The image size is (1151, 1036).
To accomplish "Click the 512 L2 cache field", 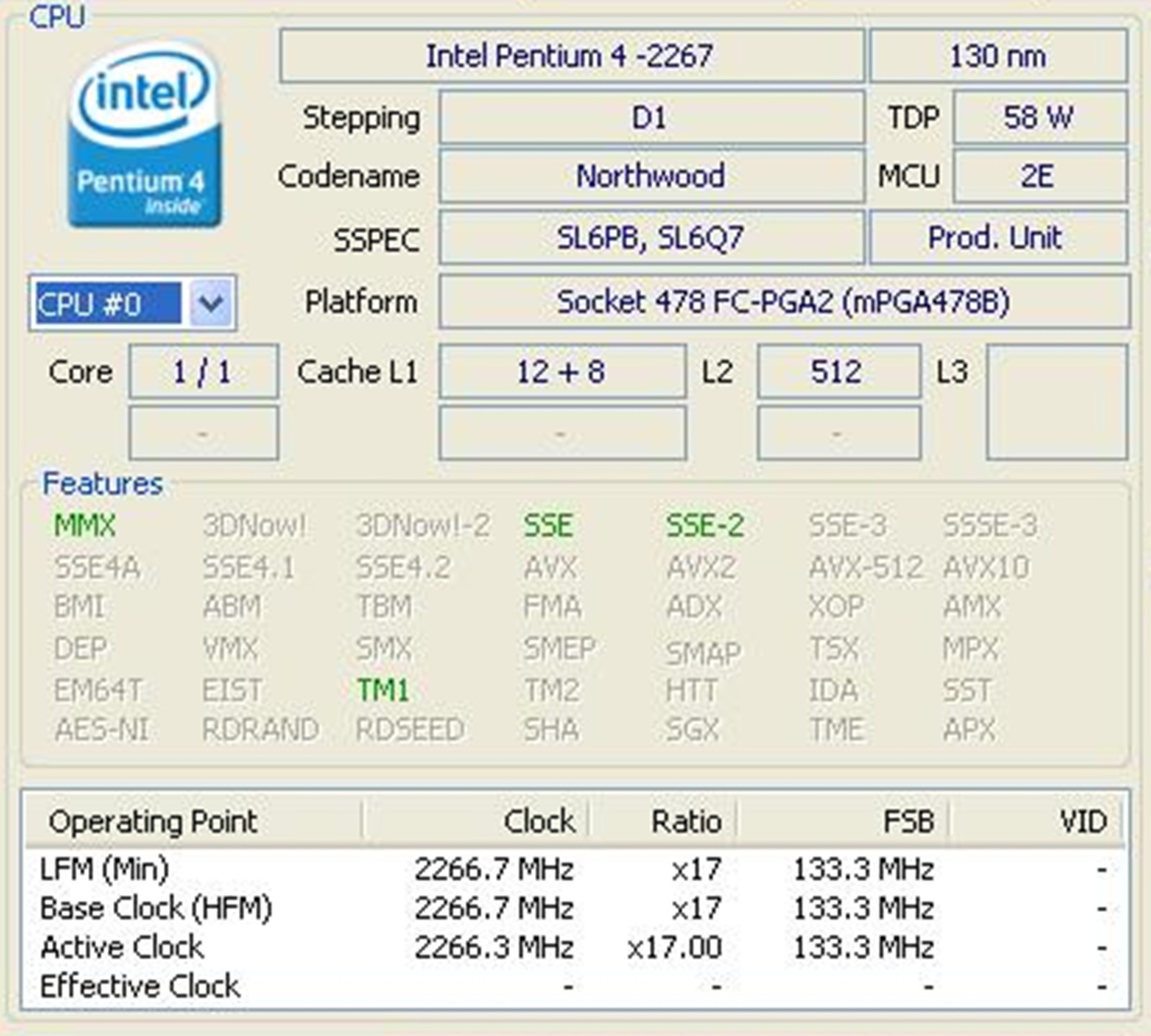I will 838,371.
